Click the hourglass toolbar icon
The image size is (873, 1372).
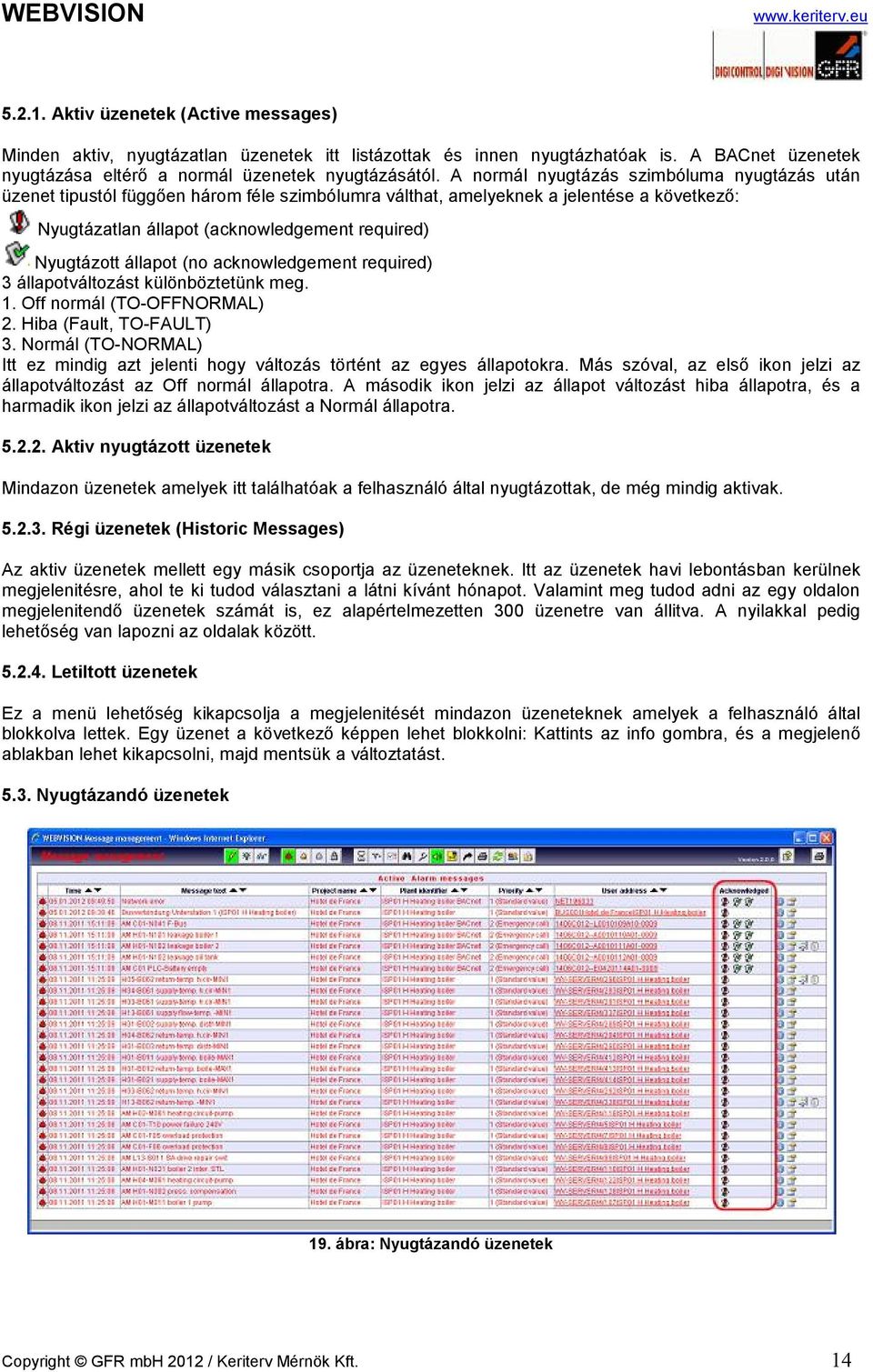361,856
